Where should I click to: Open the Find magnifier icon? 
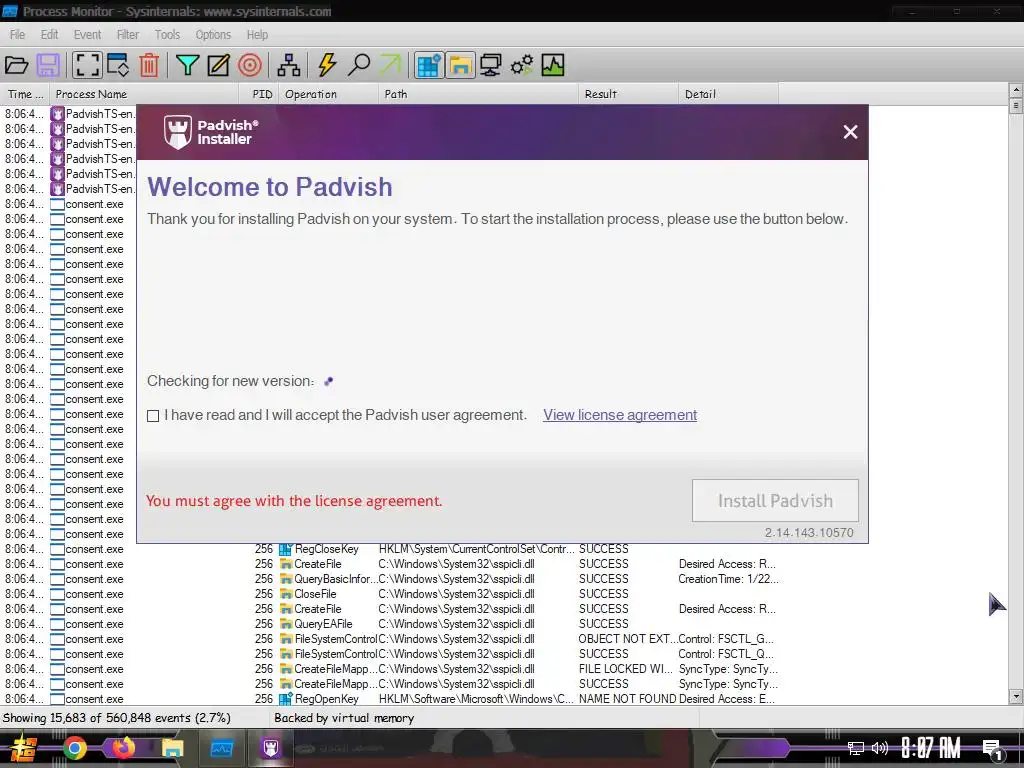pyautogui.click(x=359, y=65)
